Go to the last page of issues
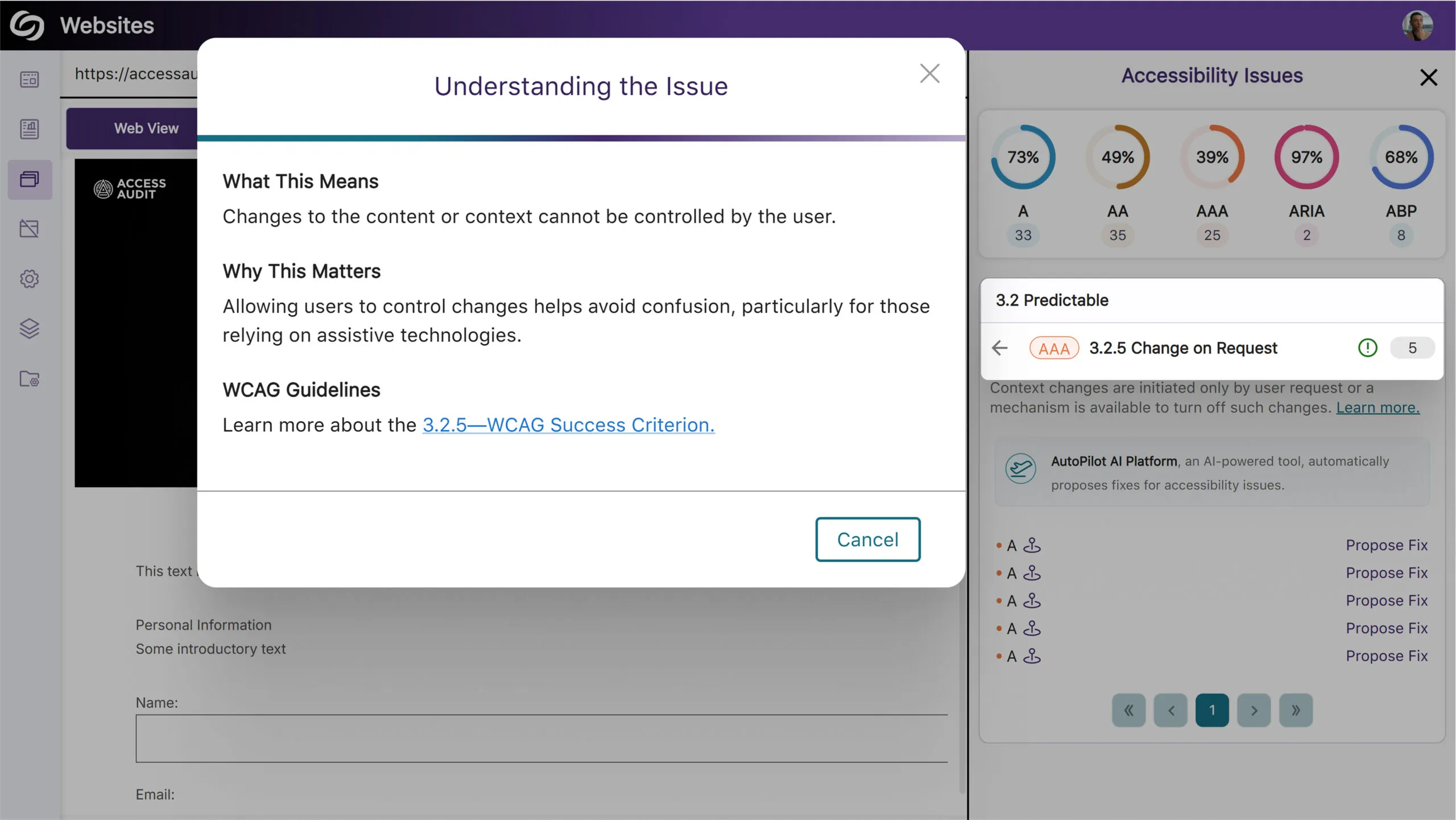This screenshot has height=820, width=1456. (x=1295, y=710)
